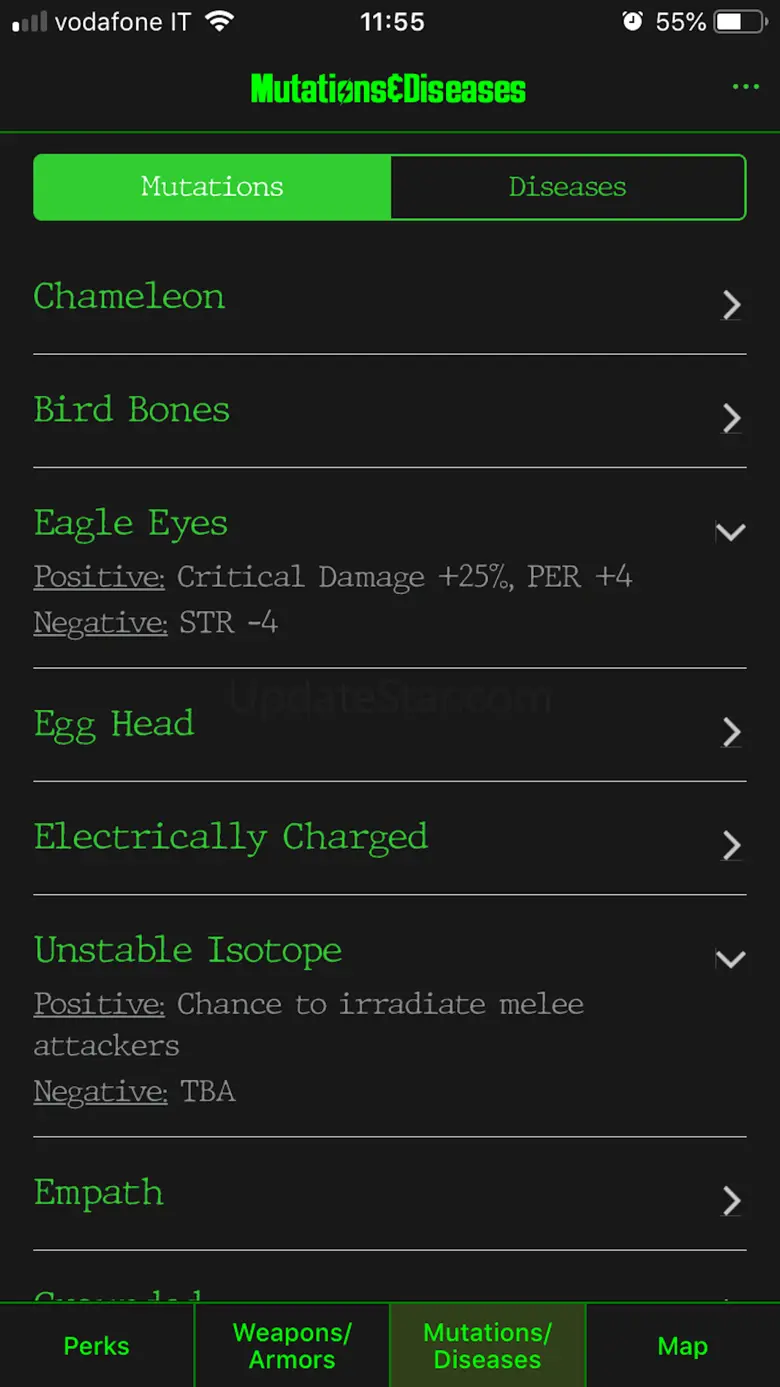The height and width of the screenshot is (1387, 780).
Task: Select the Mutations/Diseases bottom tab
Action: [x=487, y=1346]
